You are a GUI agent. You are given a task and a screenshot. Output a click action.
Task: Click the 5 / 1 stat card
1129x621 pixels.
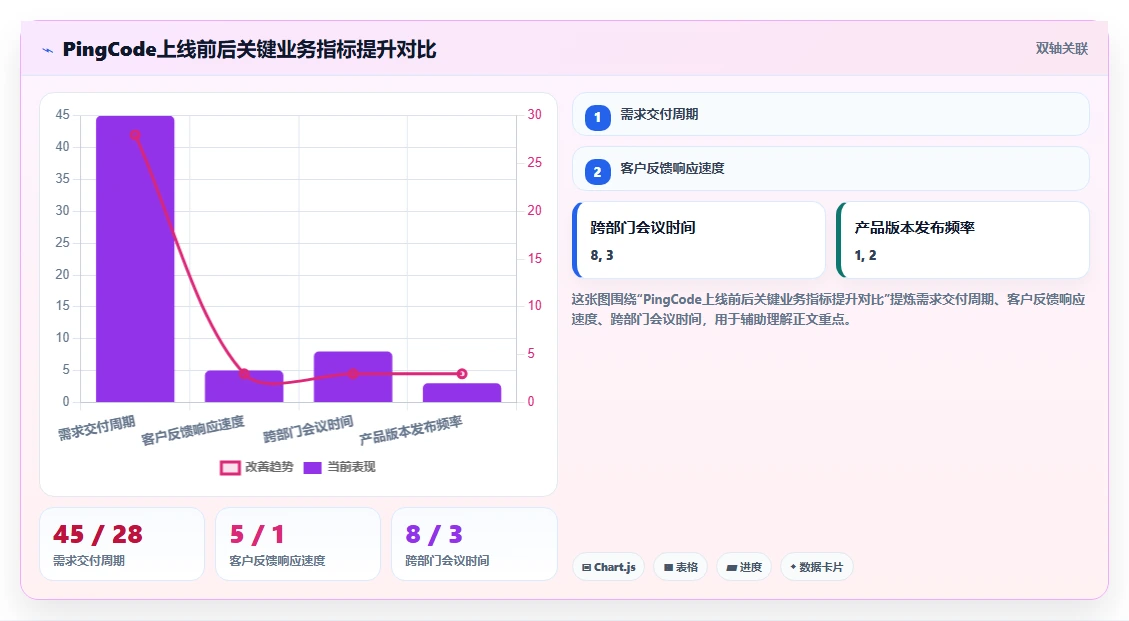point(297,544)
